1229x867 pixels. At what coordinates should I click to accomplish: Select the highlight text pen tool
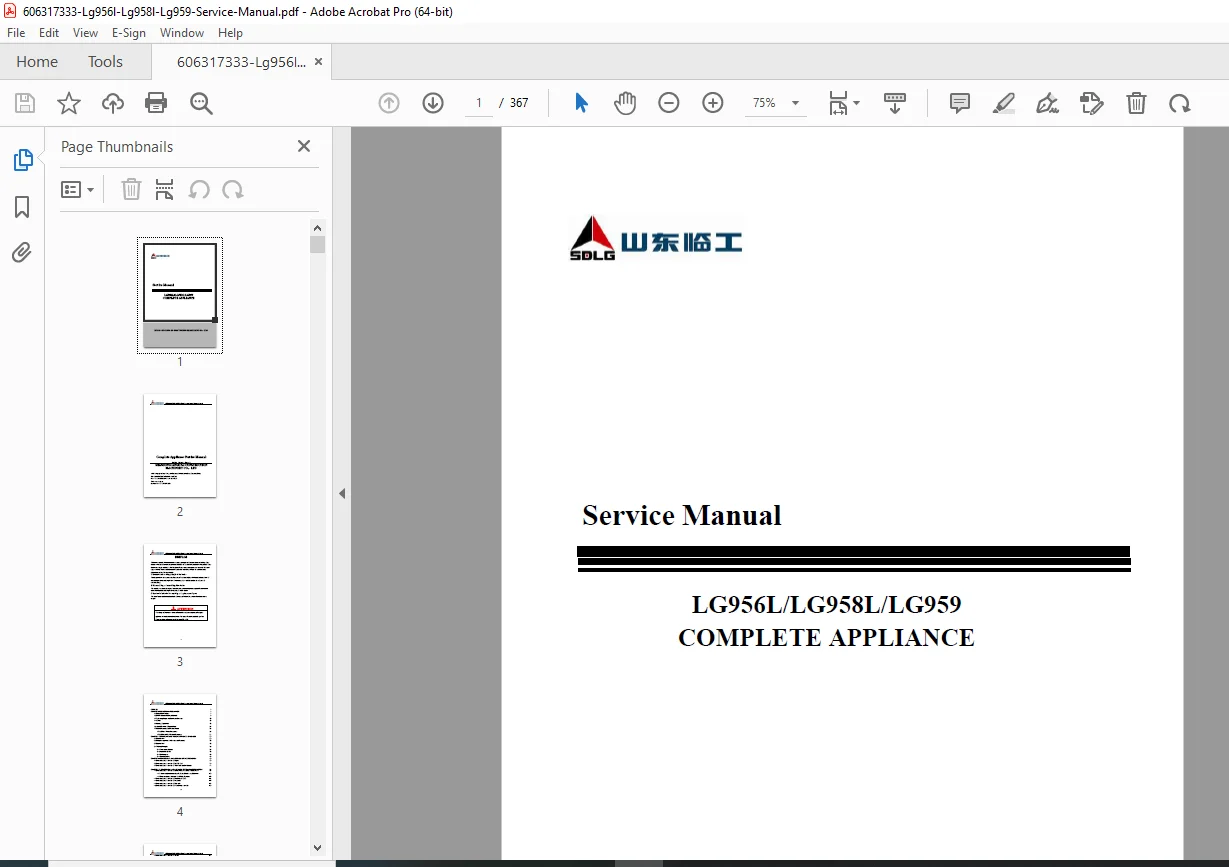[x=1004, y=103]
